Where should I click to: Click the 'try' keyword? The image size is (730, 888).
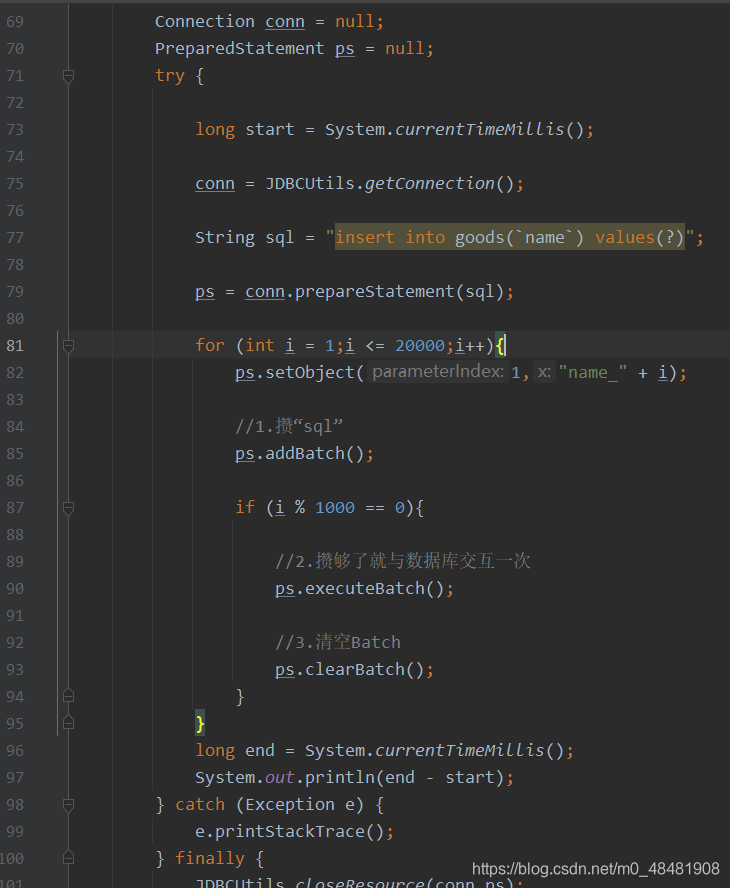(170, 76)
